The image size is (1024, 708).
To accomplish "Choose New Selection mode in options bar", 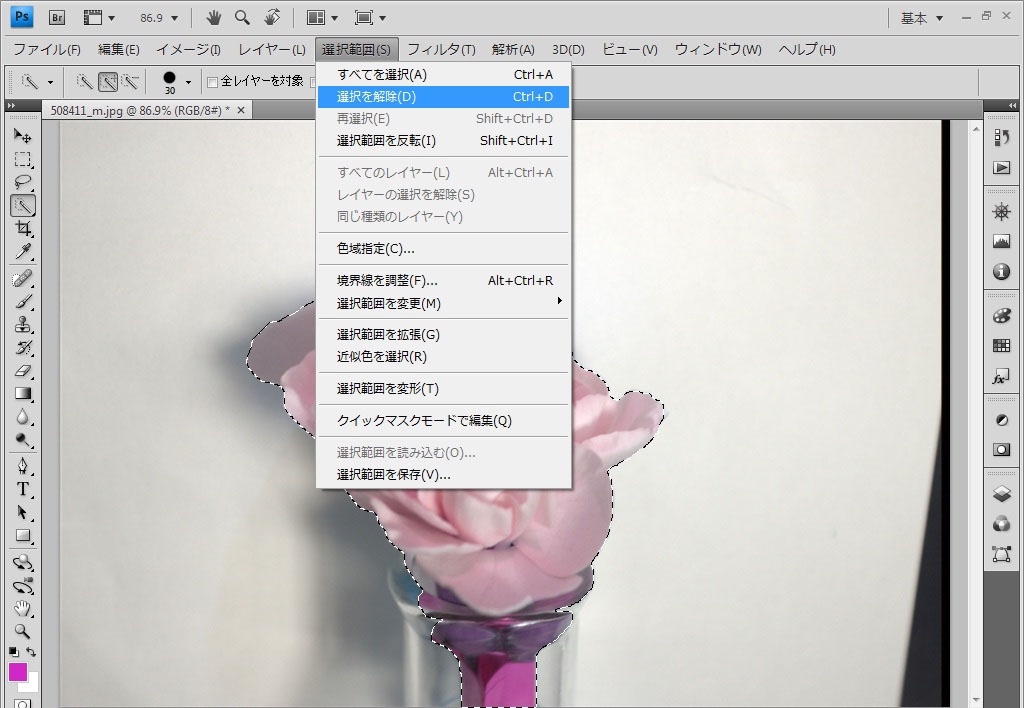I will [84, 82].
